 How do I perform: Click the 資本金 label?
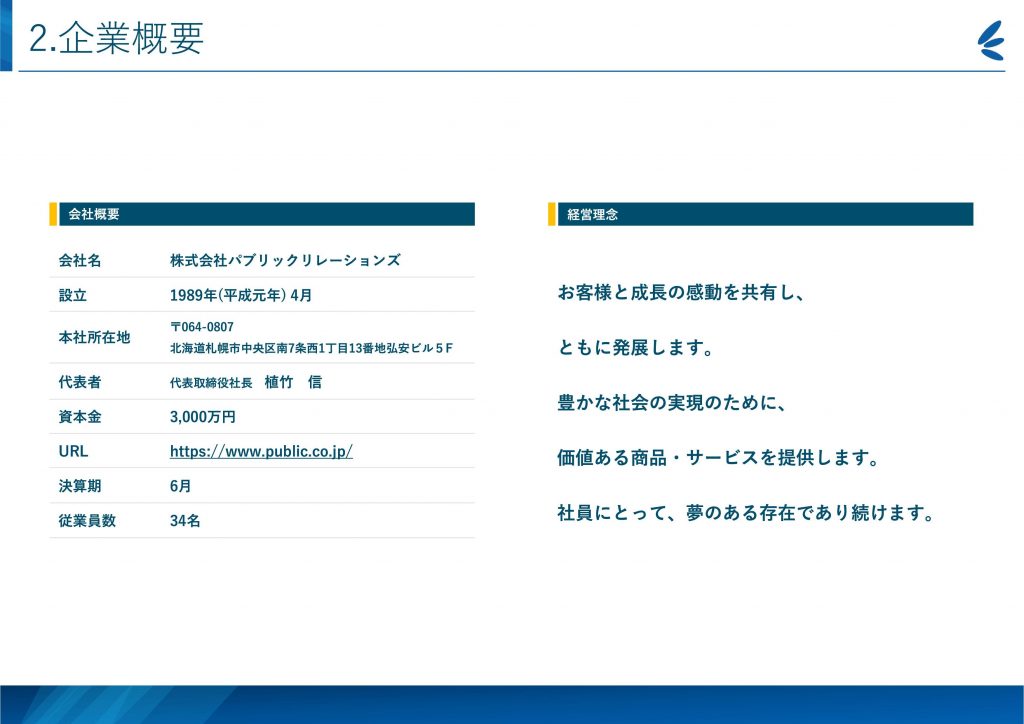[x=80, y=417]
